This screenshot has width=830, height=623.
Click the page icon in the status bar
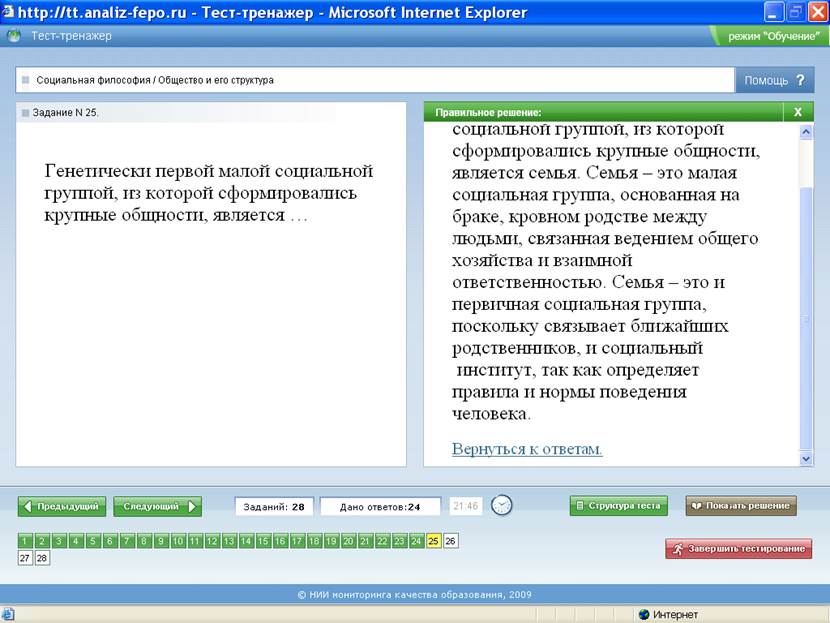(8, 615)
